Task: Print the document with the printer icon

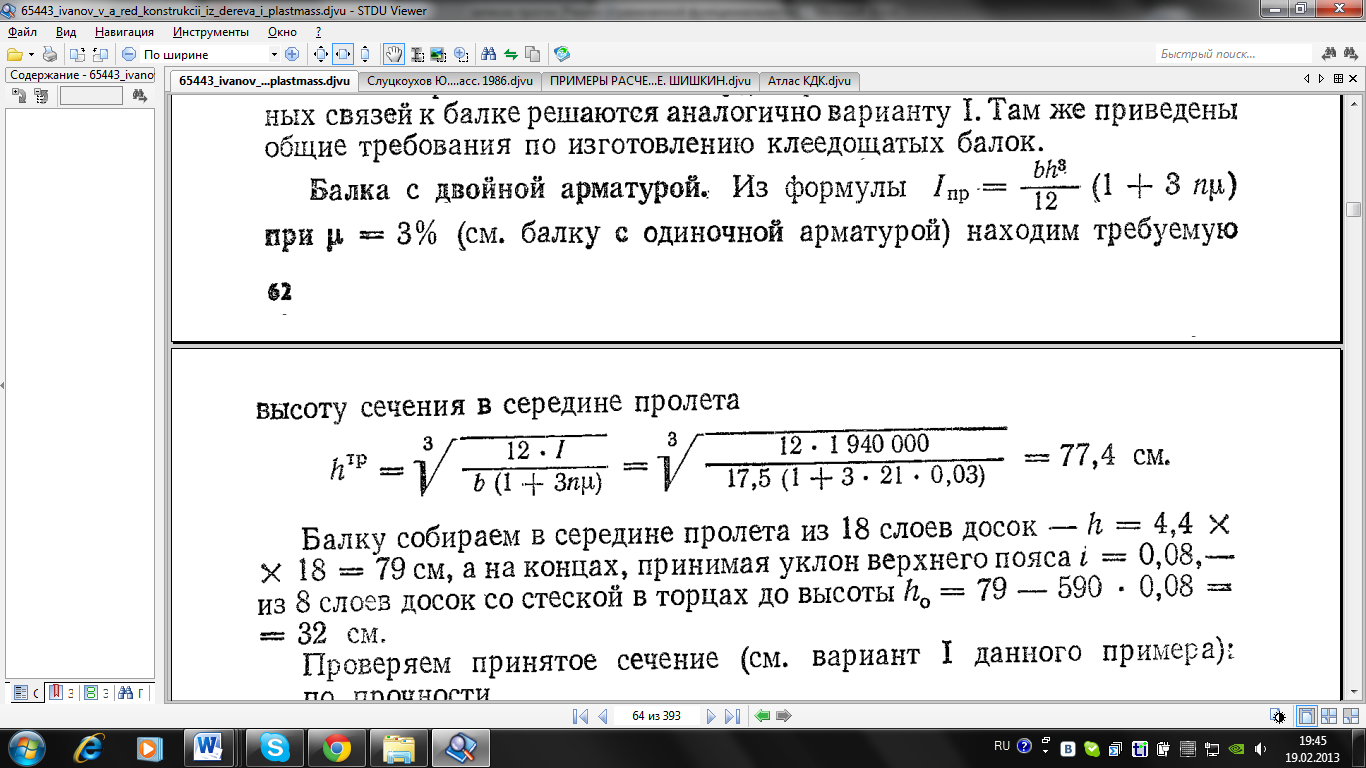Action: pos(50,54)
